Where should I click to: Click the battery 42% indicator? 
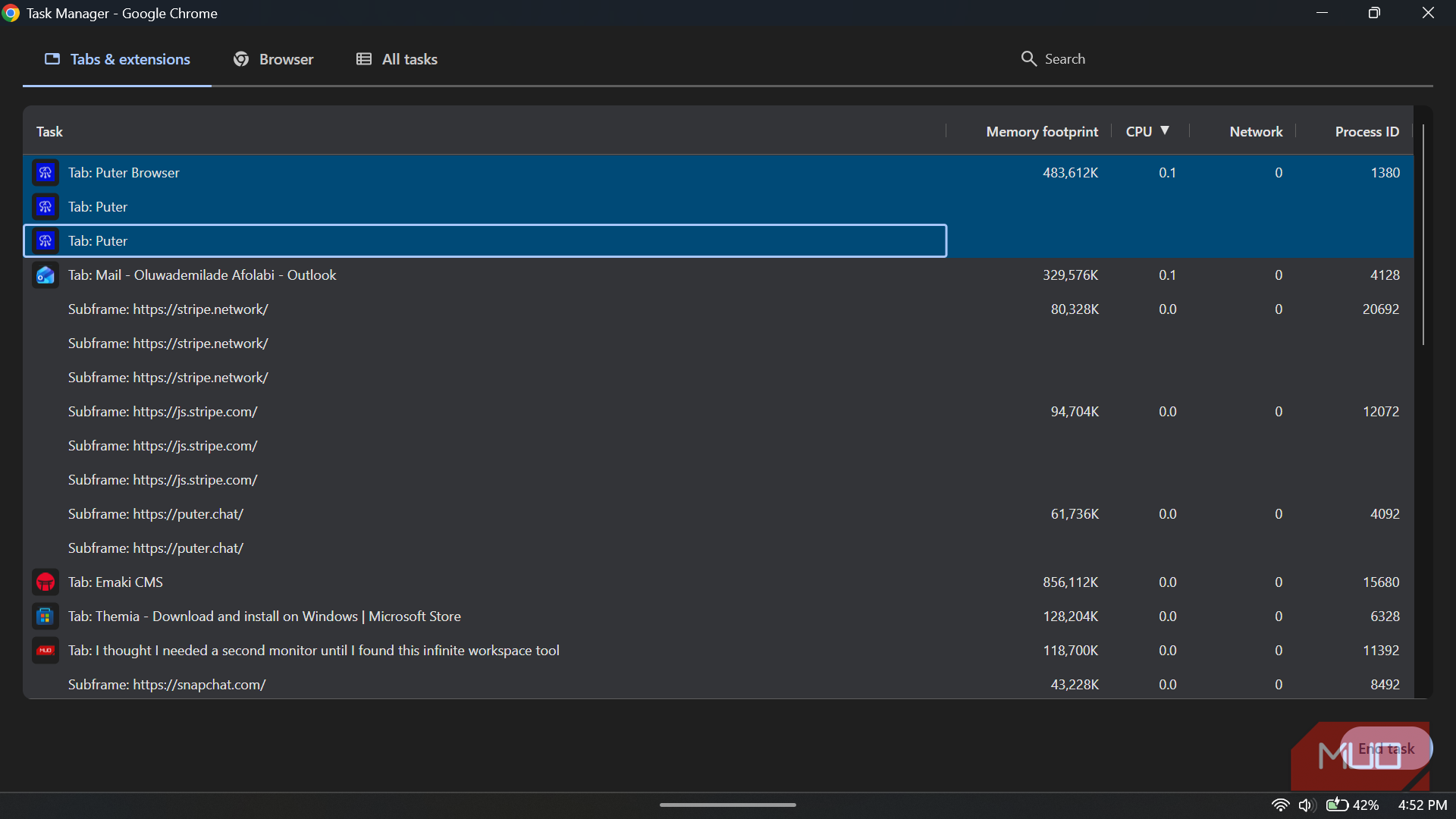1352,805
